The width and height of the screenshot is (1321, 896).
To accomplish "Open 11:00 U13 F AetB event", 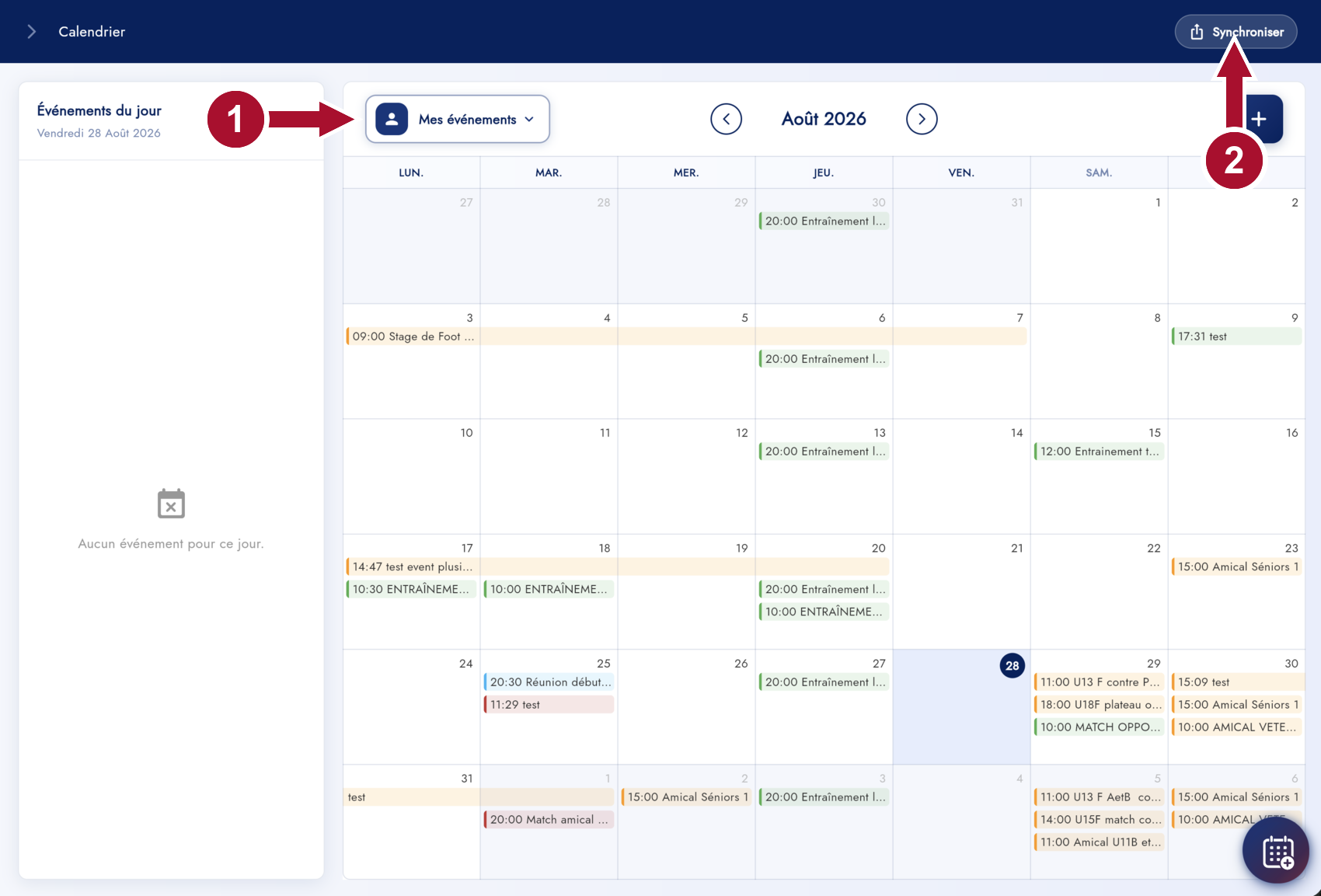I will point(1099,797).
